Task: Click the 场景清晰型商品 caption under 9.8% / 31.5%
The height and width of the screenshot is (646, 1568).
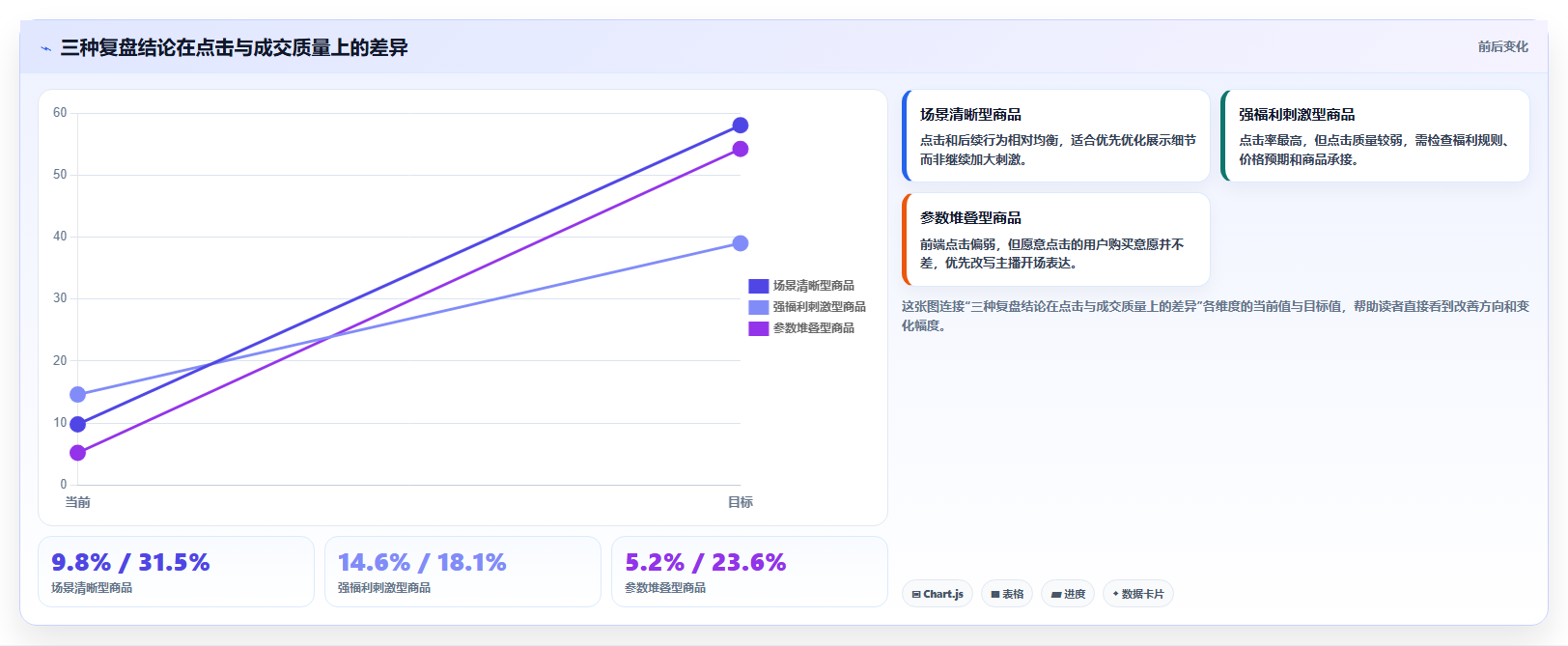Action: click(92, 588)
